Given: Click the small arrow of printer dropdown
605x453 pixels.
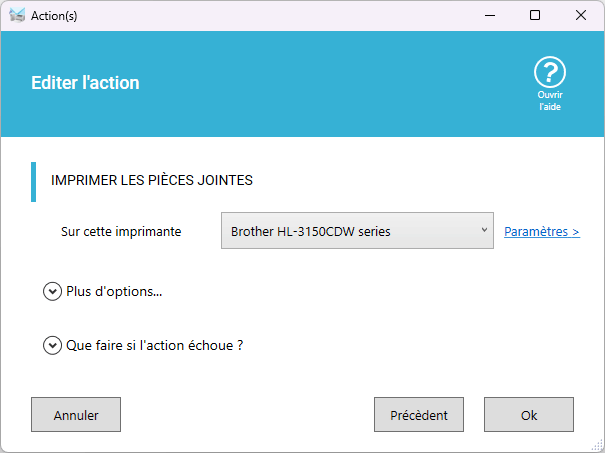Looking at the screenshot, I should coord(484,230).
